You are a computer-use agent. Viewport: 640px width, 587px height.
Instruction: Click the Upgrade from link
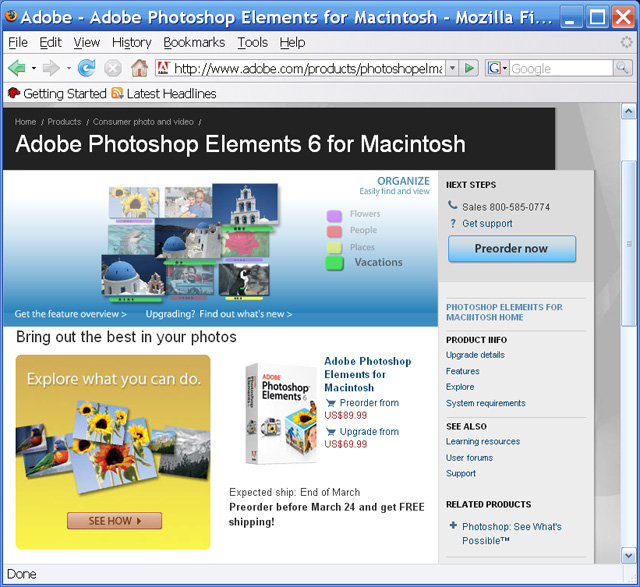point(369,432)
